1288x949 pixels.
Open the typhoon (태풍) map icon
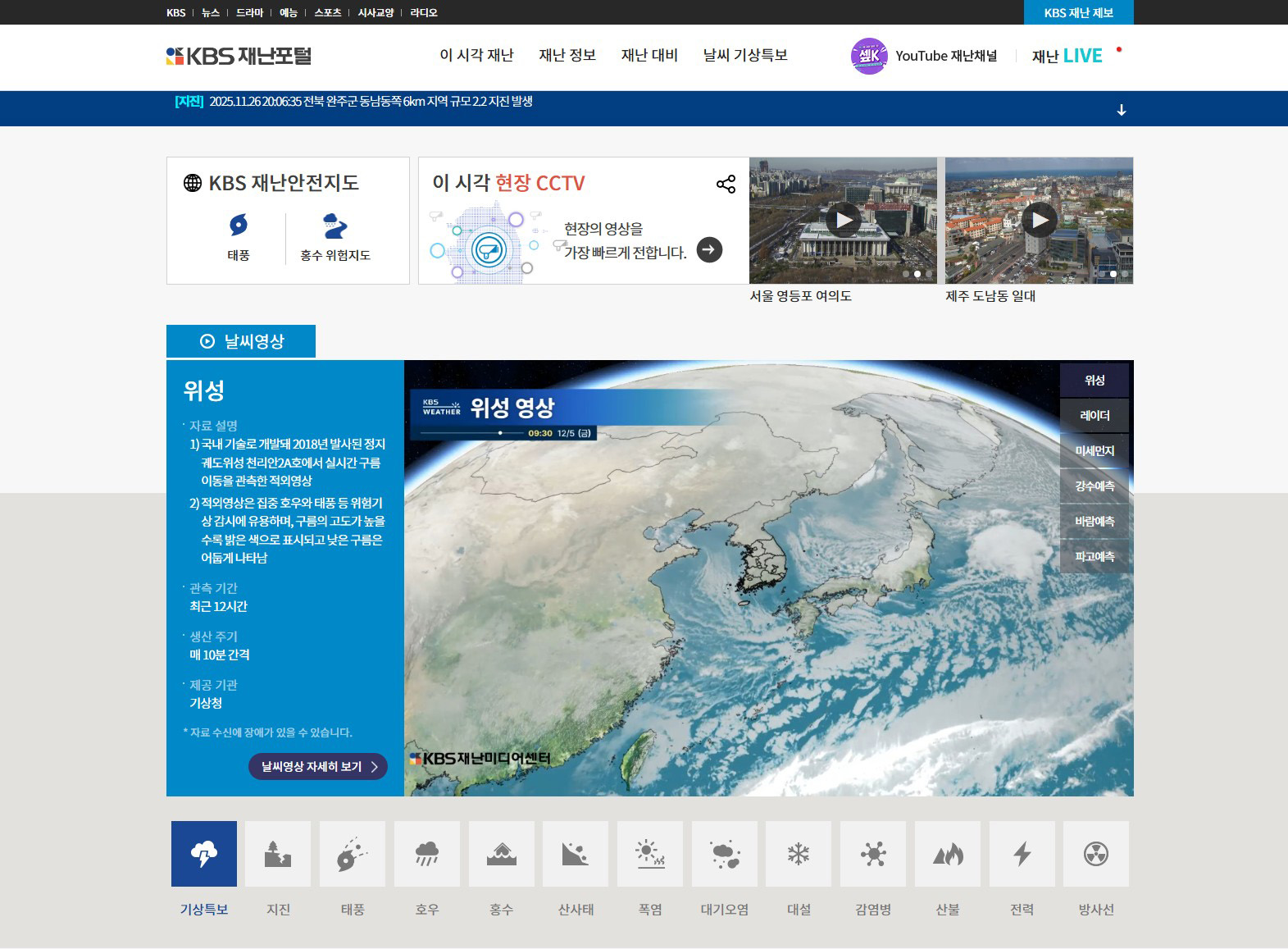239,226
